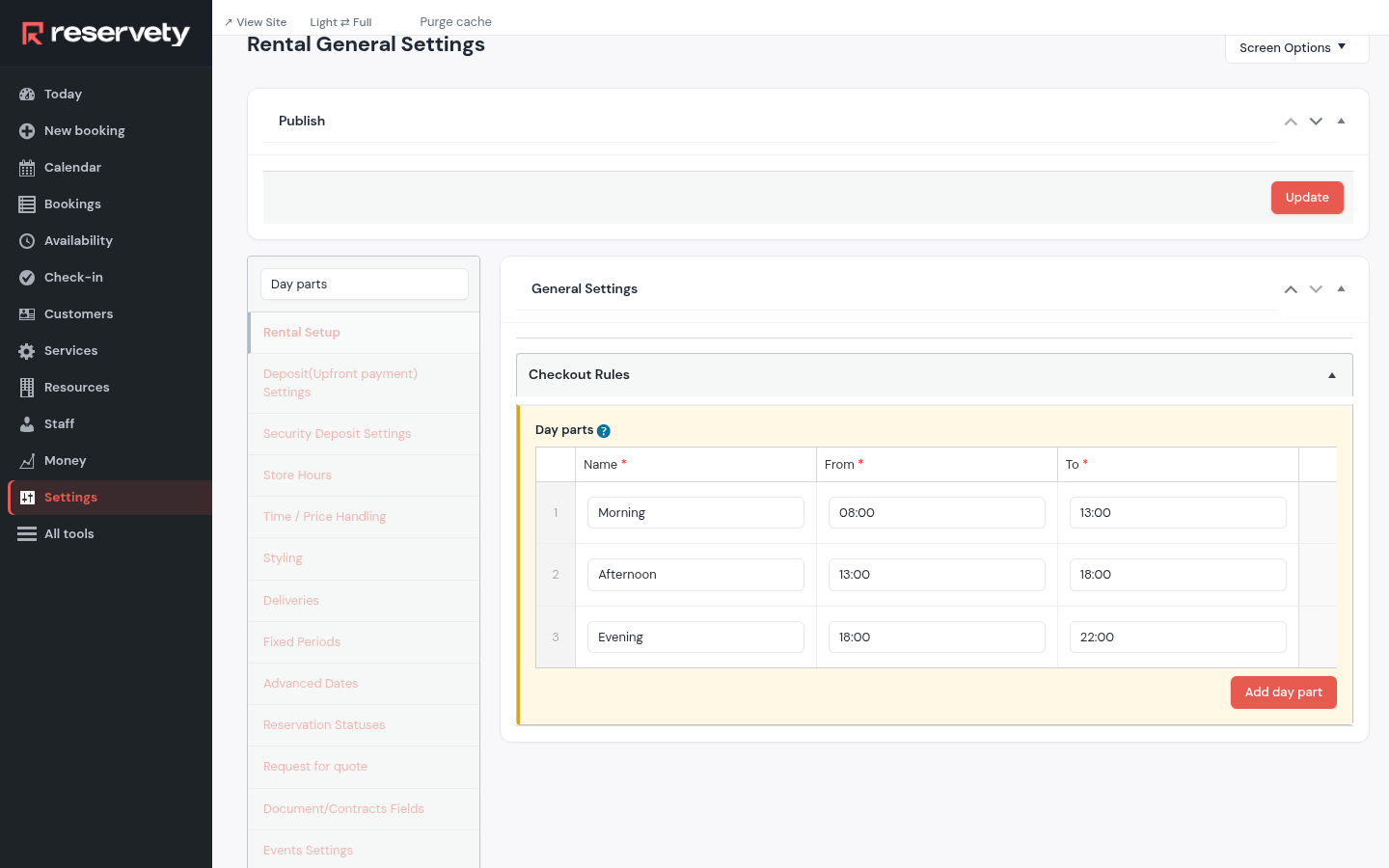Click the Bookings list icon
The image size is (1389, 868).
point(27,204)
